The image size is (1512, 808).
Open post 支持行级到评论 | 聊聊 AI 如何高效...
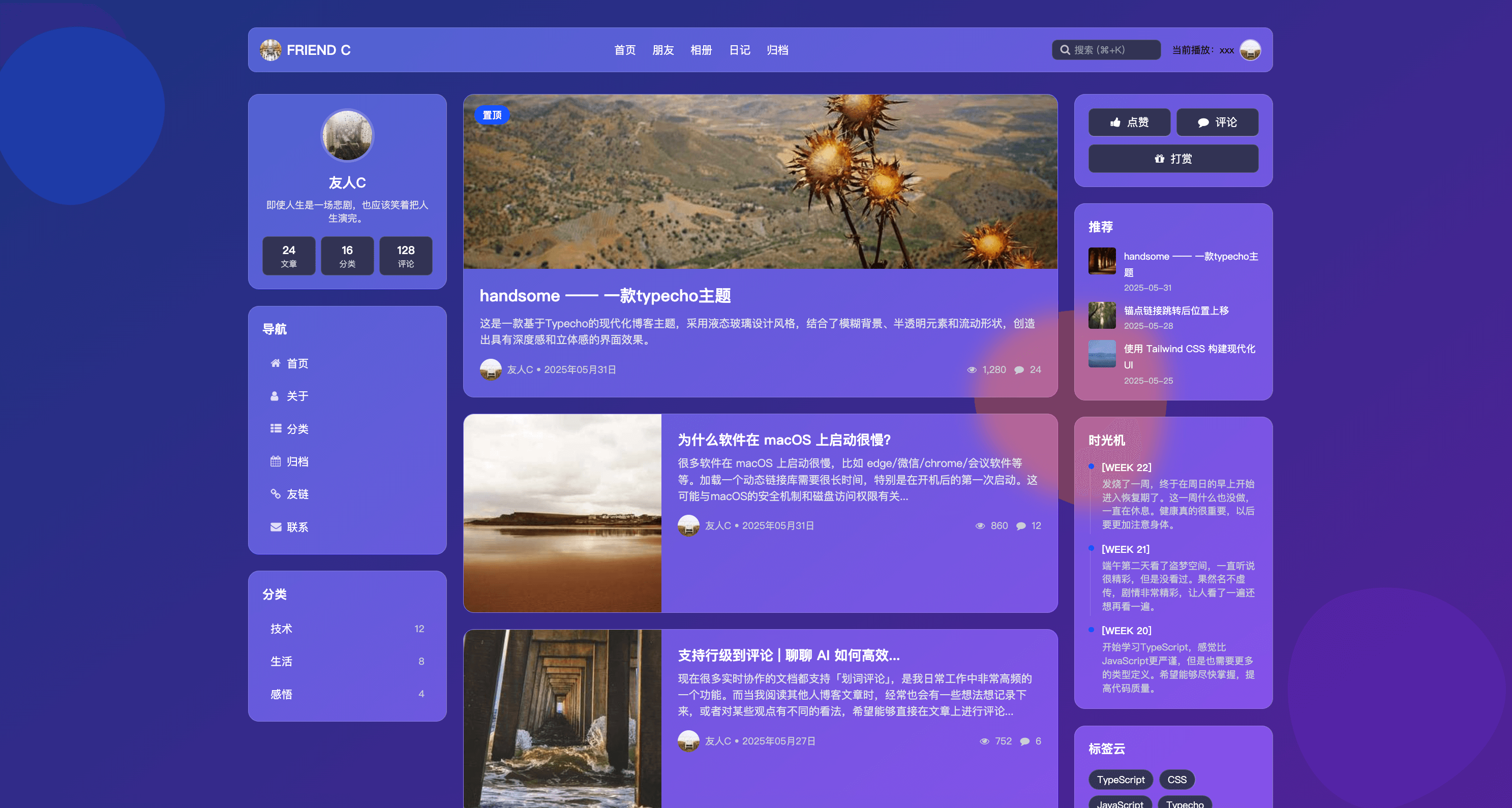(789, 656)
